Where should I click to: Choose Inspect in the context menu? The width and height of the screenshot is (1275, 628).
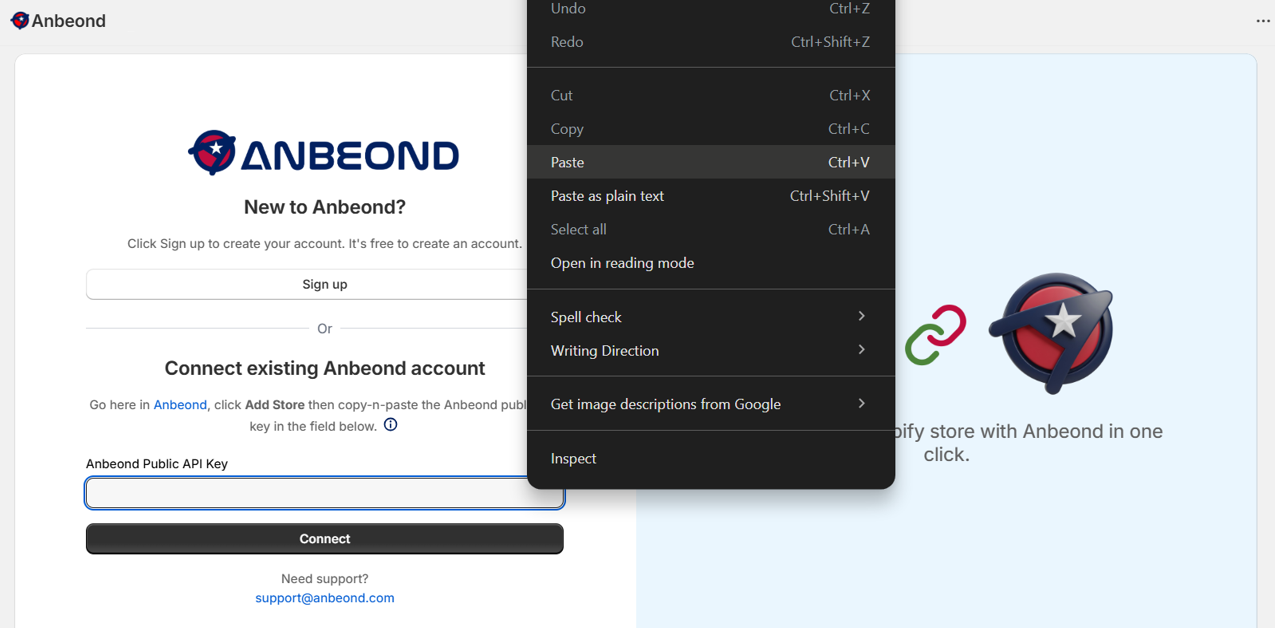click(573, 458)
